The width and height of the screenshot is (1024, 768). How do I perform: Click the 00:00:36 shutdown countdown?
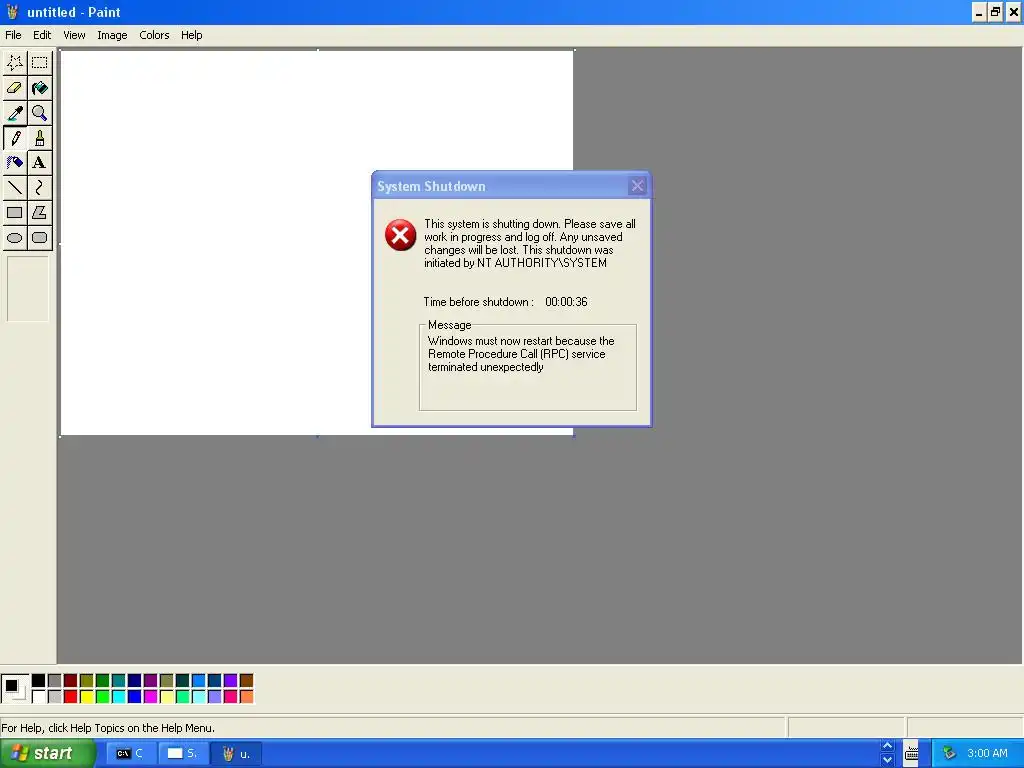(x=566, y=302)
